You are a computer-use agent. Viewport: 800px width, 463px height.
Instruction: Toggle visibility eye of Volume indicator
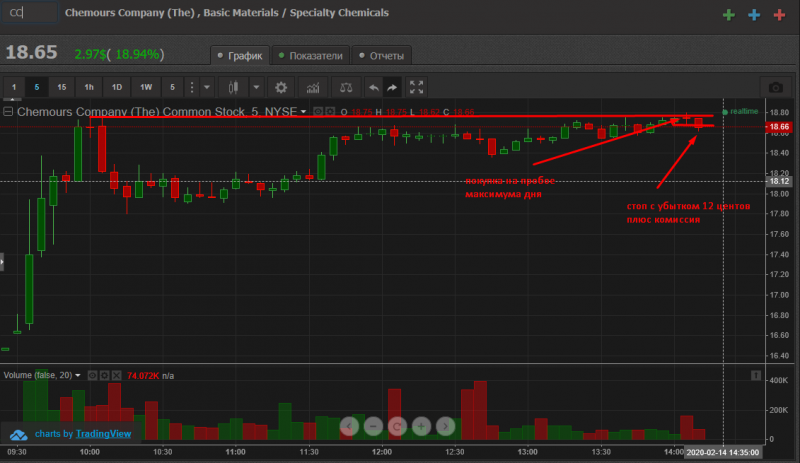pos(92,375)
